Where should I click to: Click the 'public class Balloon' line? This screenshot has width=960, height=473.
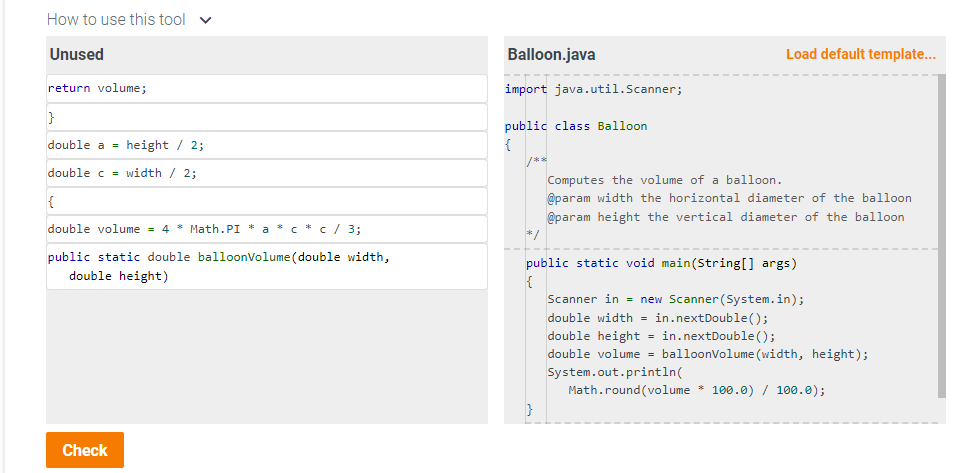576,126
